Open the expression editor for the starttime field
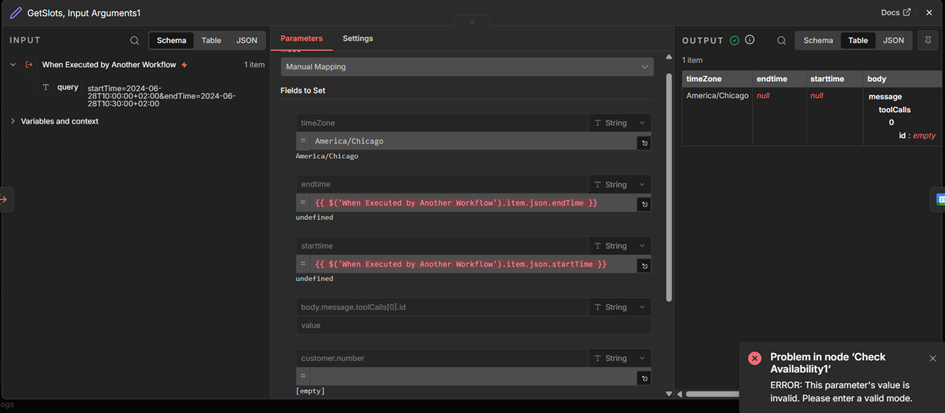945x413 pixels. [644, 265]
